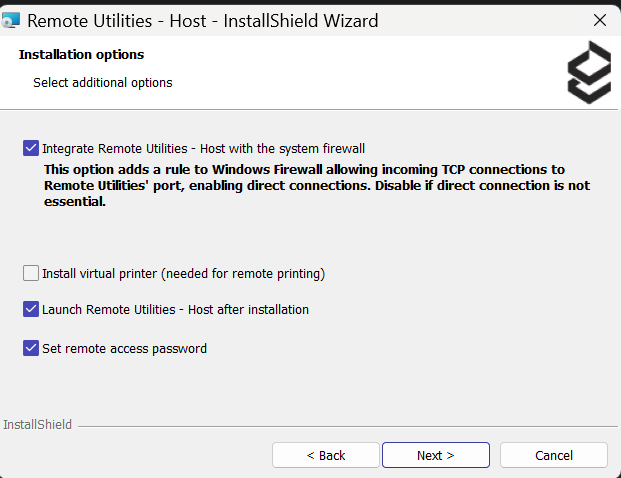Uncheck Launch Remote Utilities after installation checkbox

coord(31,309)
